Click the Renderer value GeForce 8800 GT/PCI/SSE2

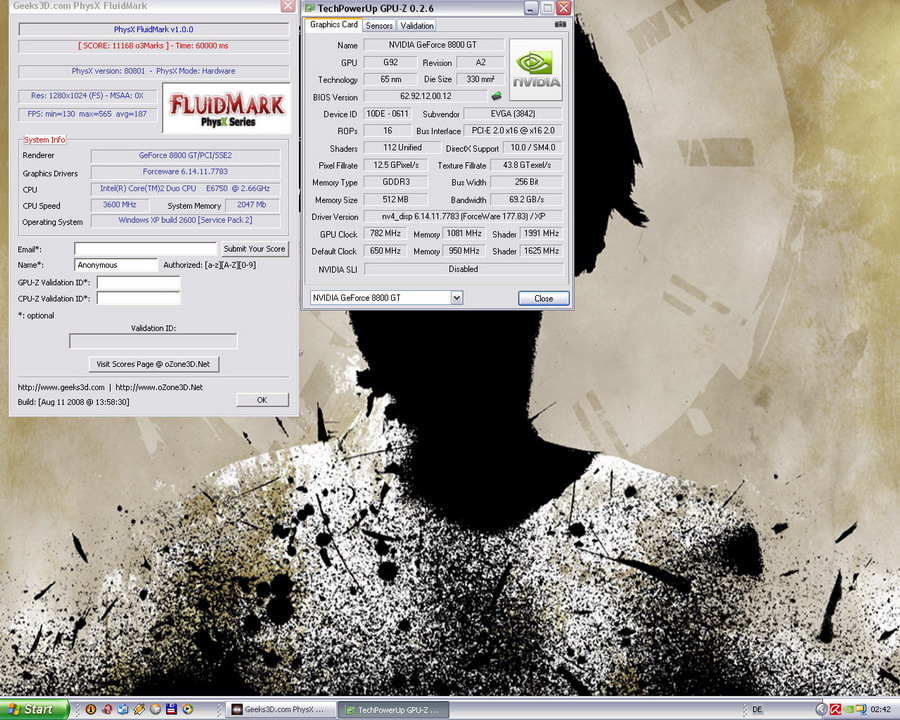[x=185, y=155]
